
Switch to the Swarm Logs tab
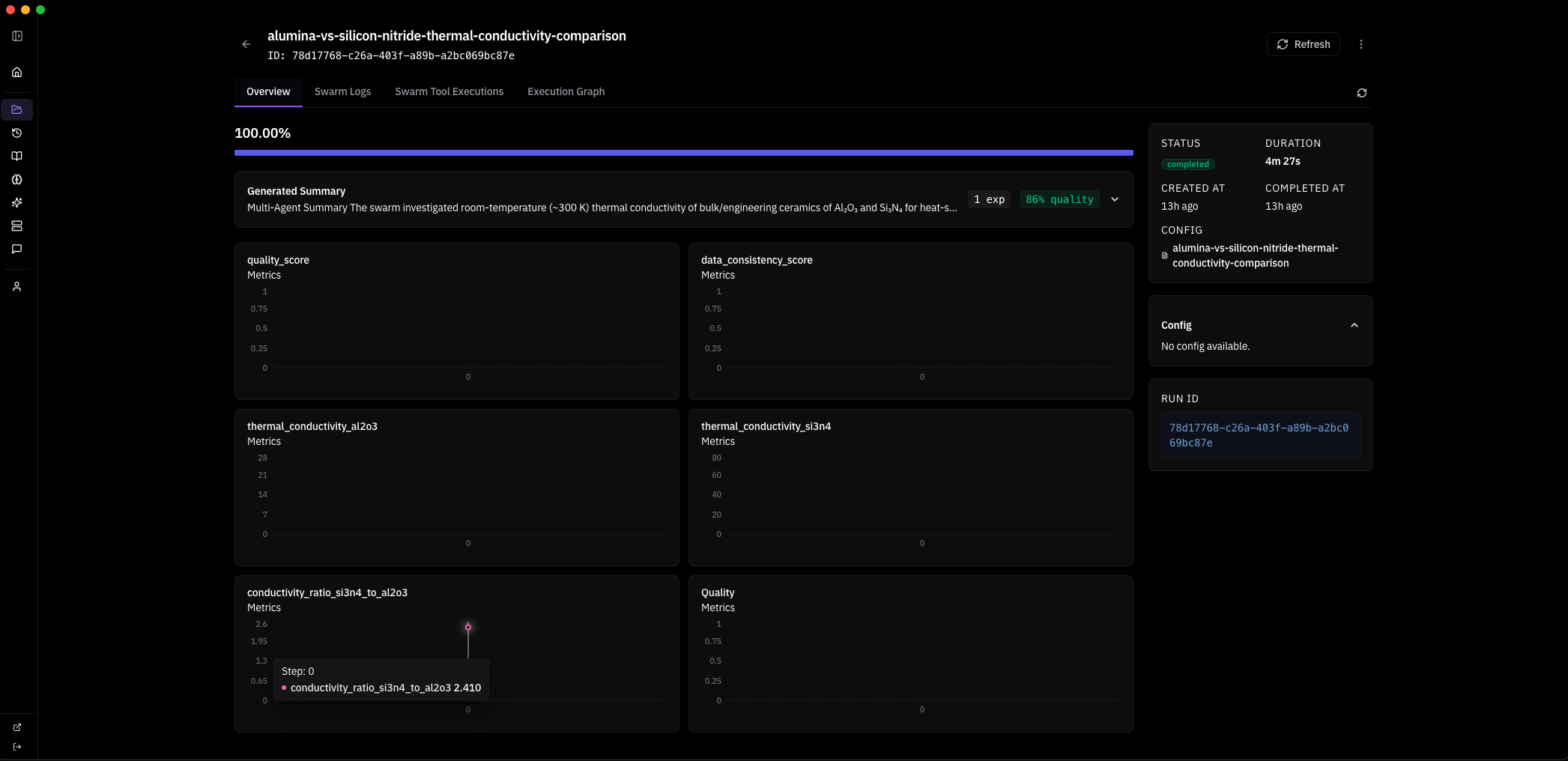pos(342,91)
